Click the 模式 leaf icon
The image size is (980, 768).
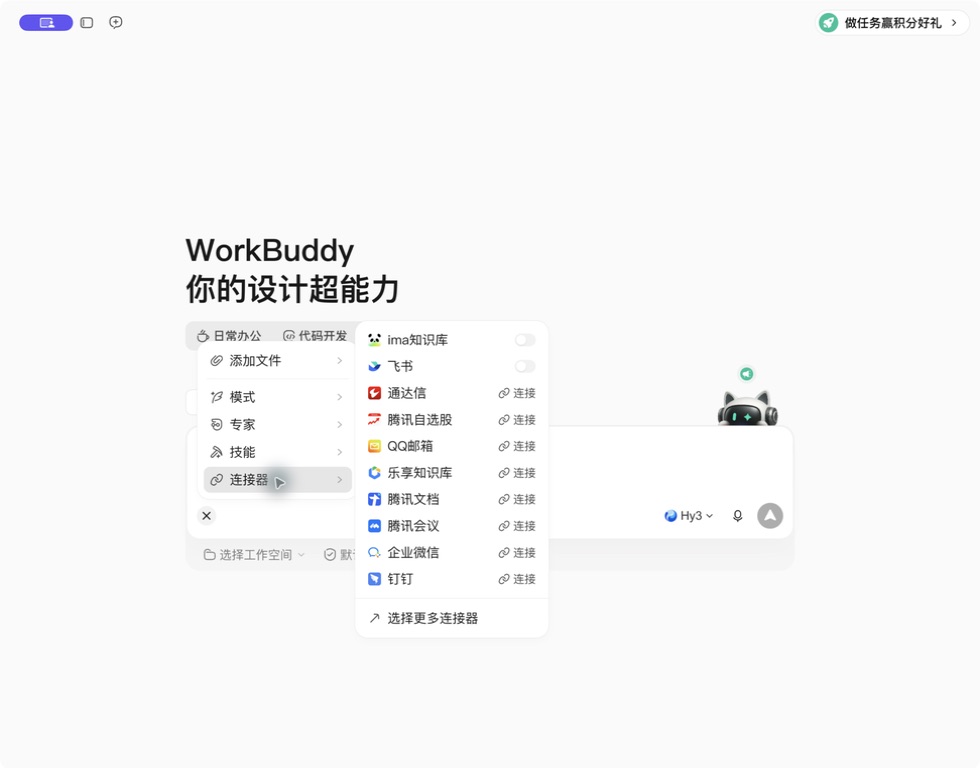click(216, 397)
